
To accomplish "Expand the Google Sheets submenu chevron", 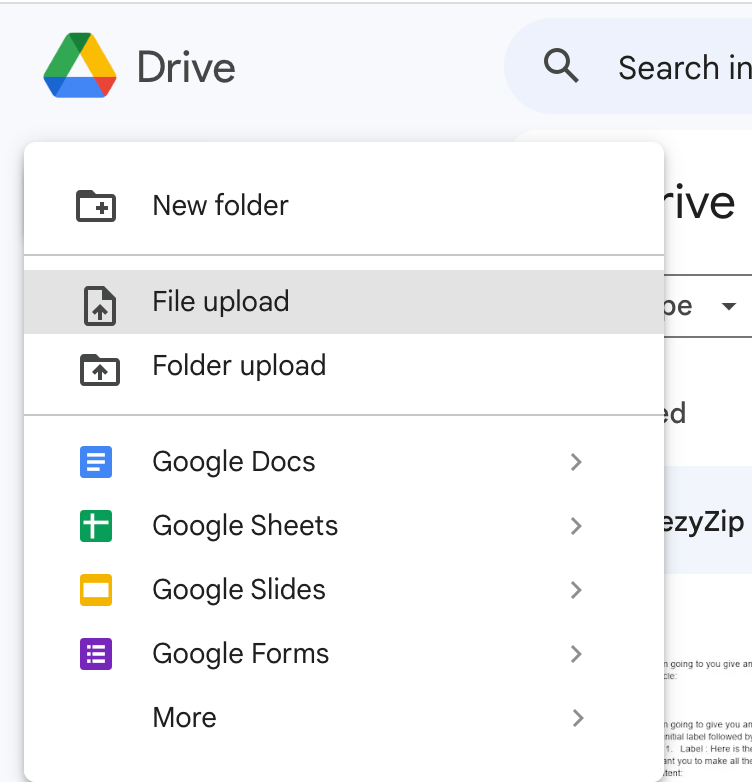I will [576, 526].
